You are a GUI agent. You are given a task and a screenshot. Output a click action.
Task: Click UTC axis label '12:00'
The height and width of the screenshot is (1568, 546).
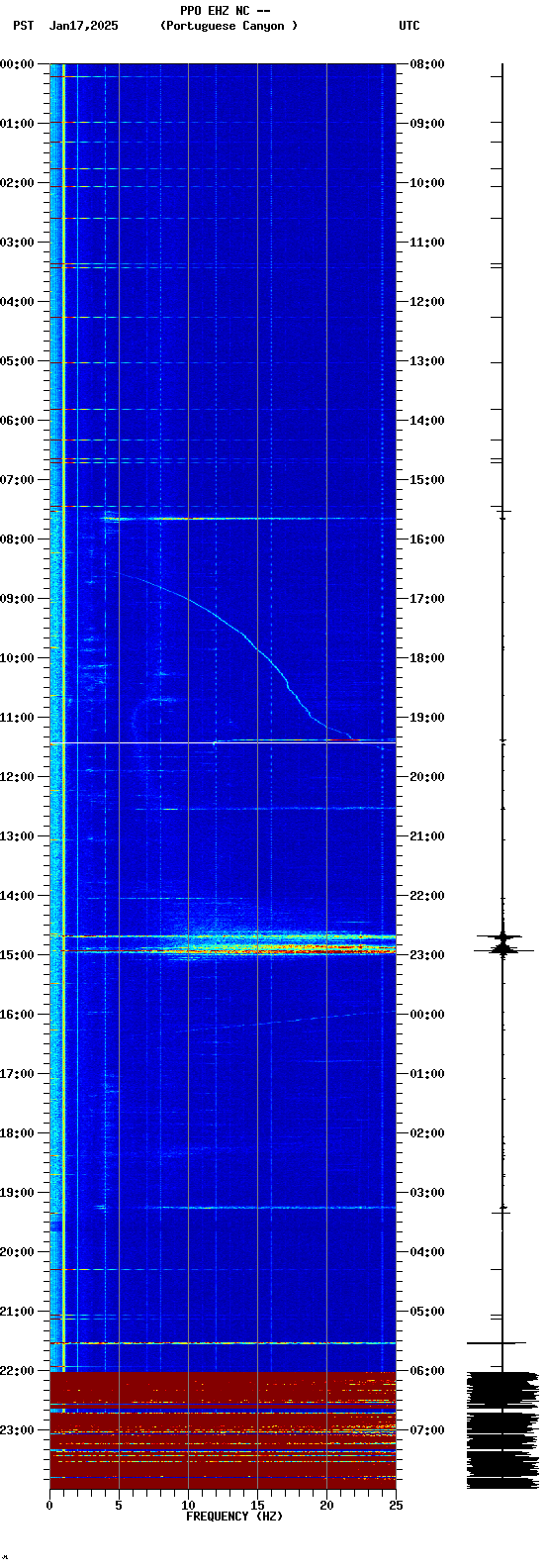coord(427,302)
